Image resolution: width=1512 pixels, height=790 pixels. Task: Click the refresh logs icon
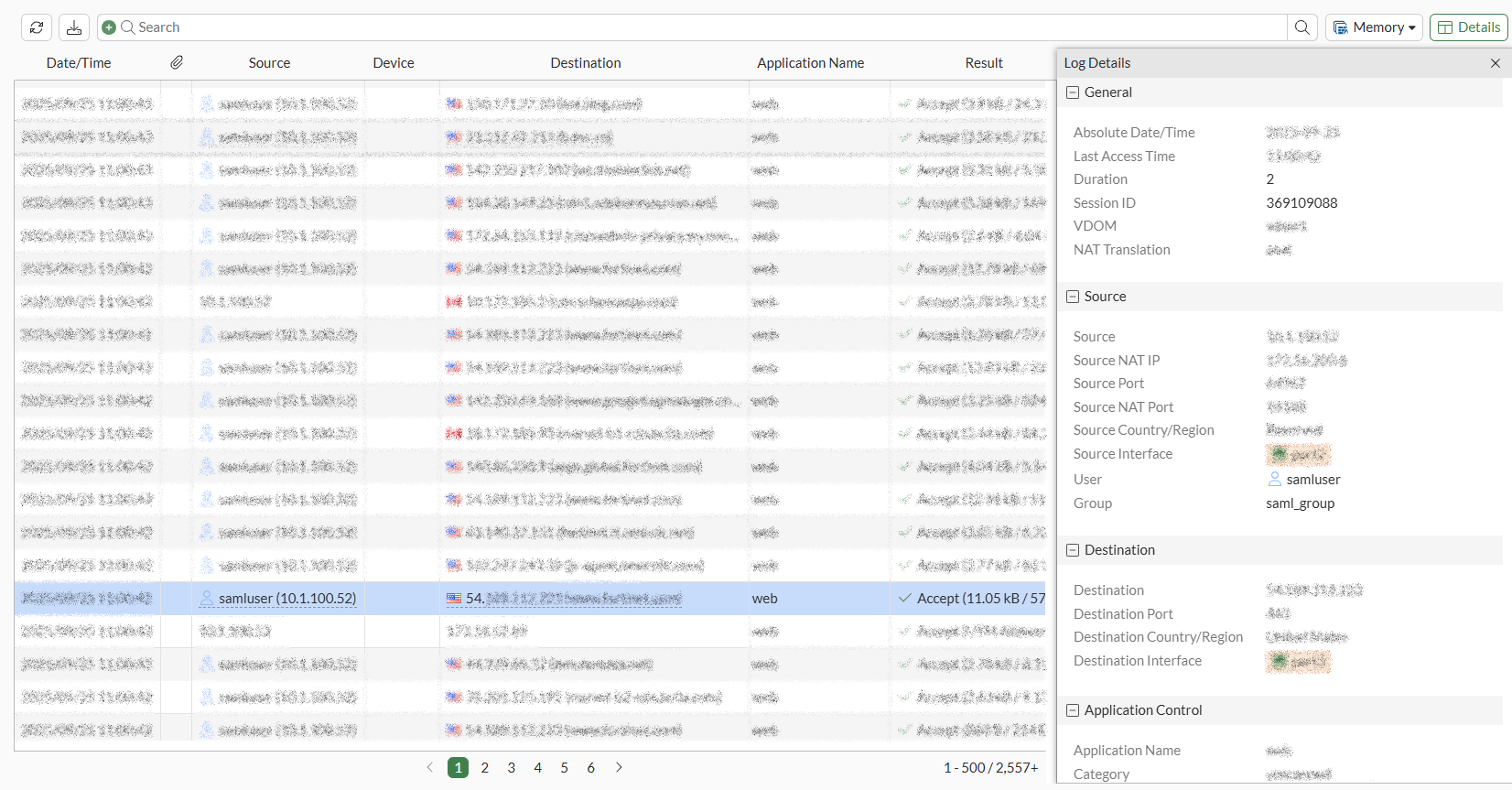tap(37, 27)
